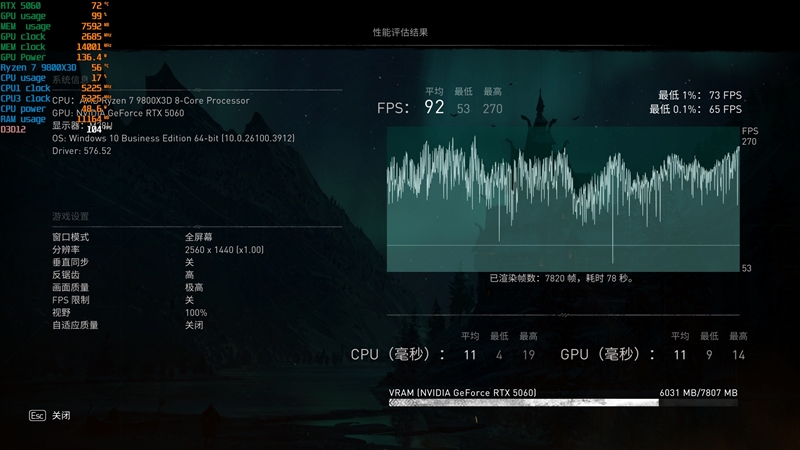Click the GPU minimum milliseconds value 9
The width and height of the screenshot is (800, 450).
click(709, 355)
